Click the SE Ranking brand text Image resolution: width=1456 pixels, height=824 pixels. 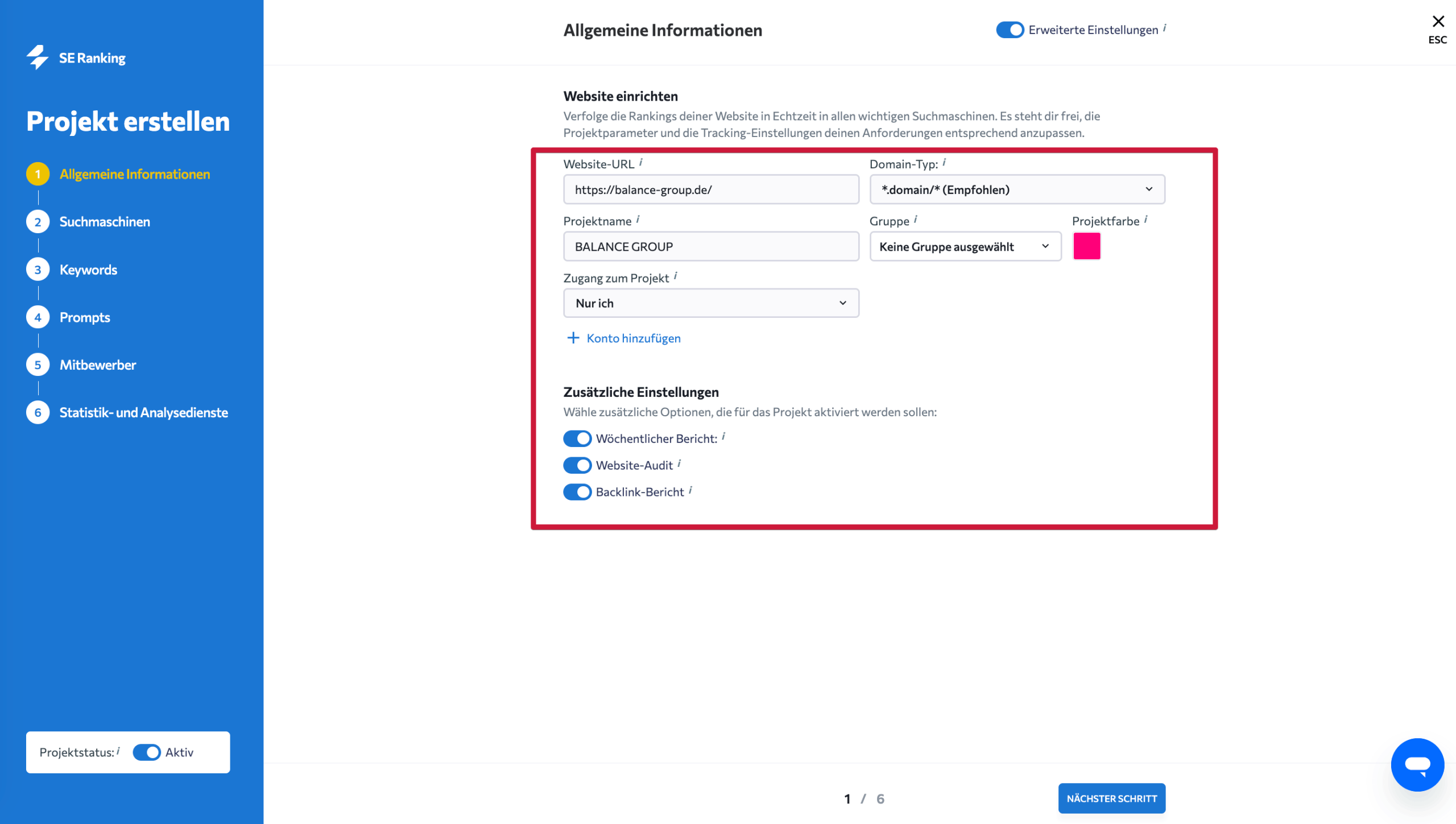pos(92,58)
